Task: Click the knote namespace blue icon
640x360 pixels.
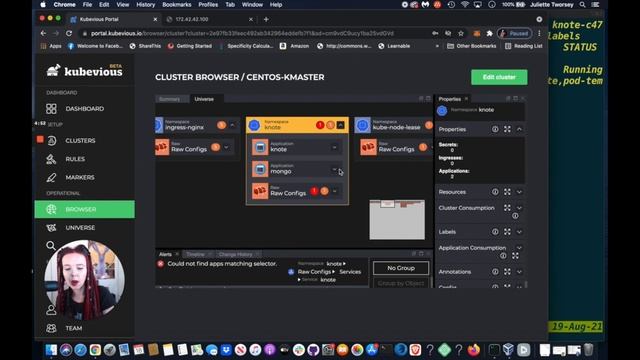Action: point(254,125)
